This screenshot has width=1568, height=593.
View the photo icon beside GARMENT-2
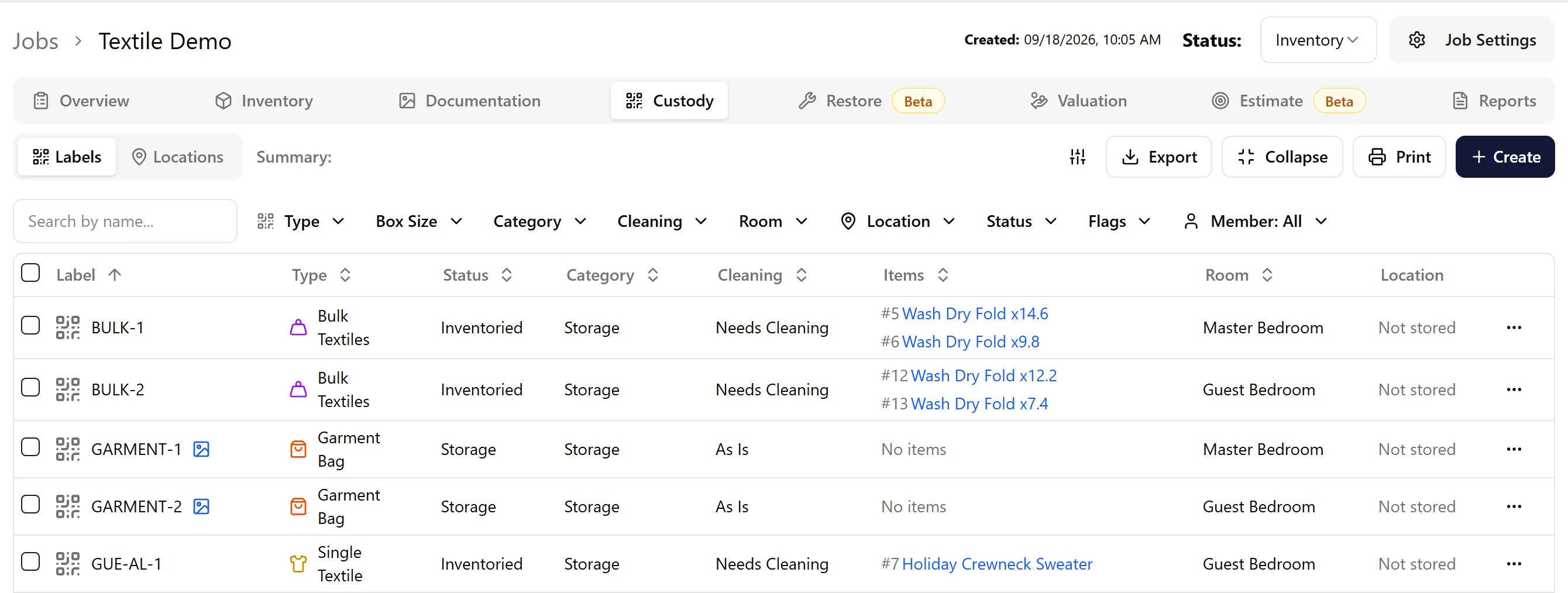(x=201, y=506)
